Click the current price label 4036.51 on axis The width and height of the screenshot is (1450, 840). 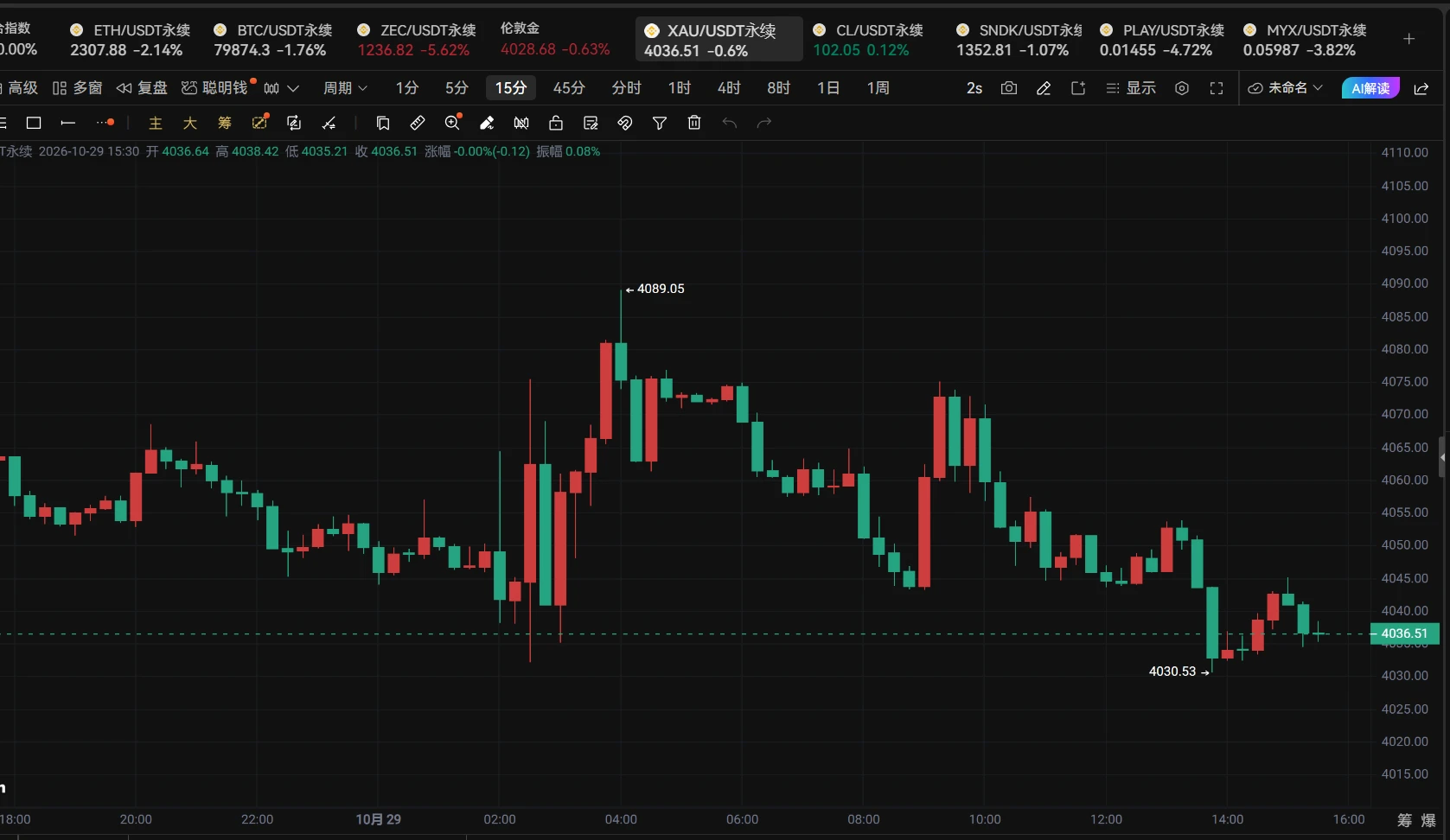[x=1405, y=633]
